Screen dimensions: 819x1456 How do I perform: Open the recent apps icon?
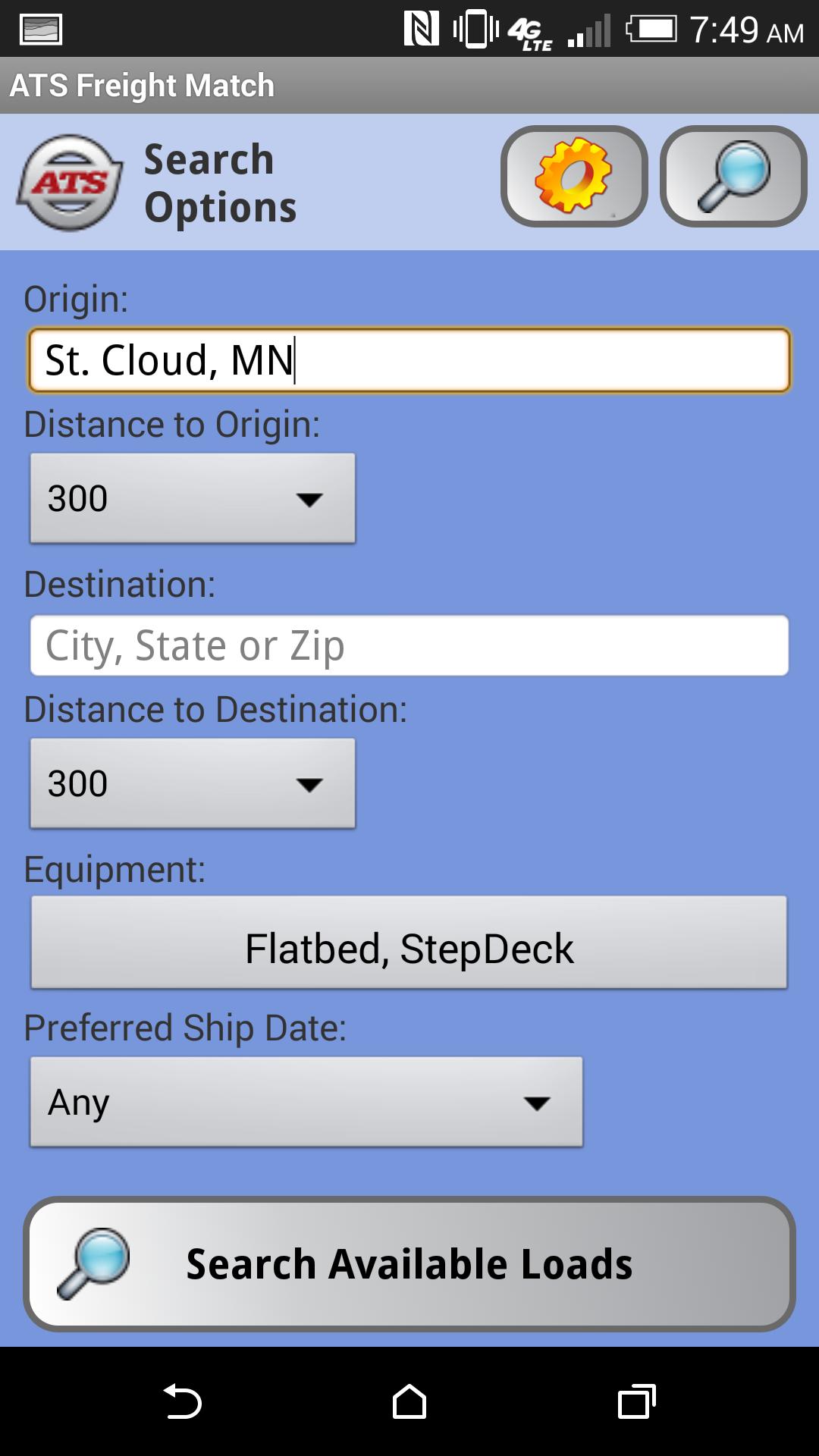637,1401
